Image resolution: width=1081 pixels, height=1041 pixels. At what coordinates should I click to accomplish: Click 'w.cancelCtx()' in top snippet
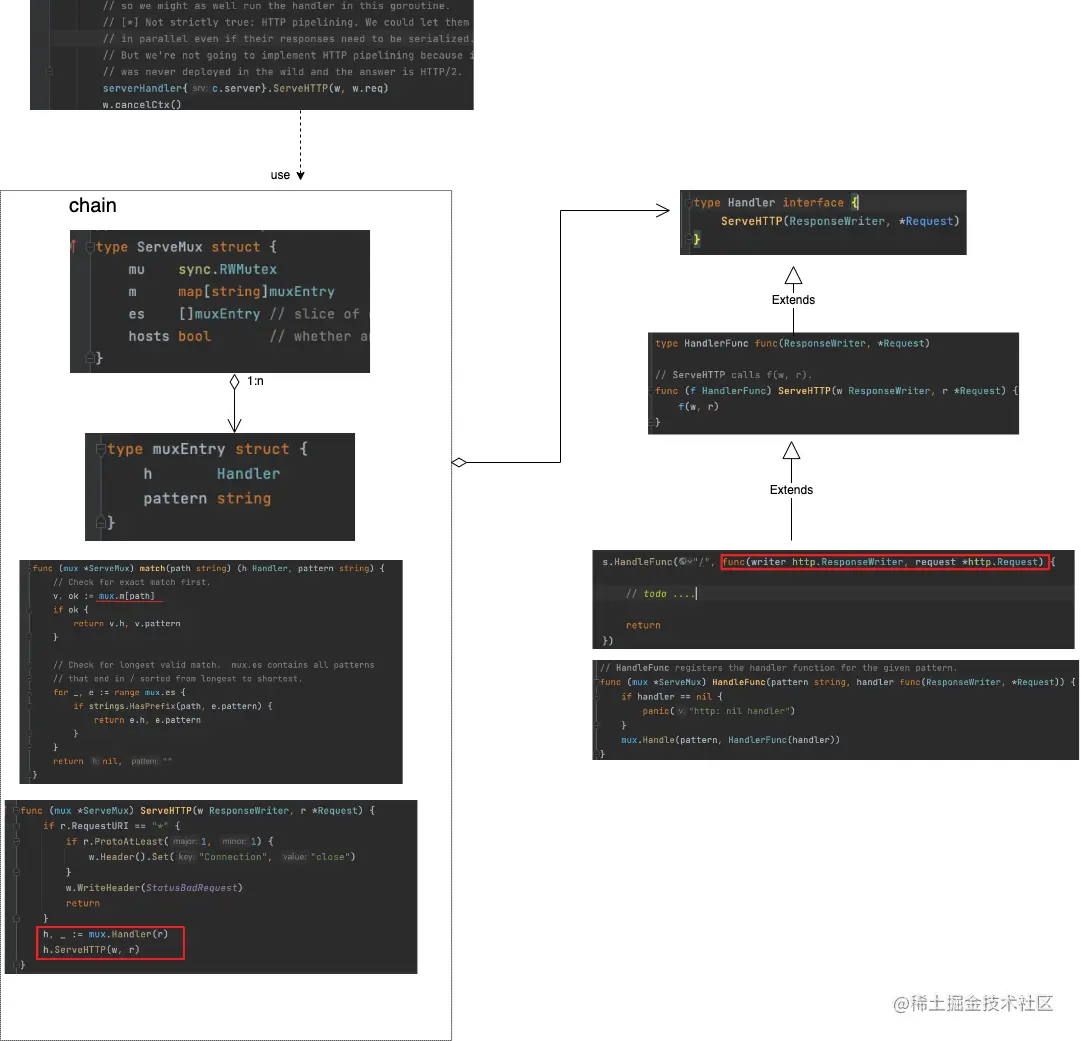(141, 105)
